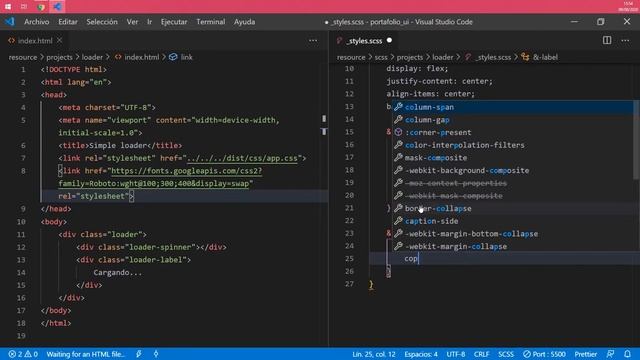Select 'projects' in left breadcrumb
This screenshot has width=640, height=360.
[59, 57]
